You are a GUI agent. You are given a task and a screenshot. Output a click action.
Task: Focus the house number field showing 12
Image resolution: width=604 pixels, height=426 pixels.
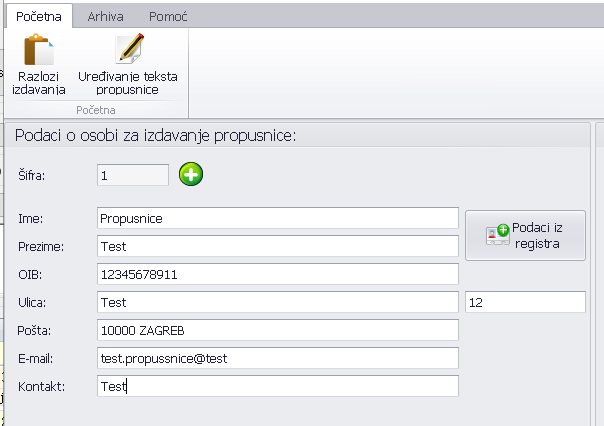[x=525, y=302]
